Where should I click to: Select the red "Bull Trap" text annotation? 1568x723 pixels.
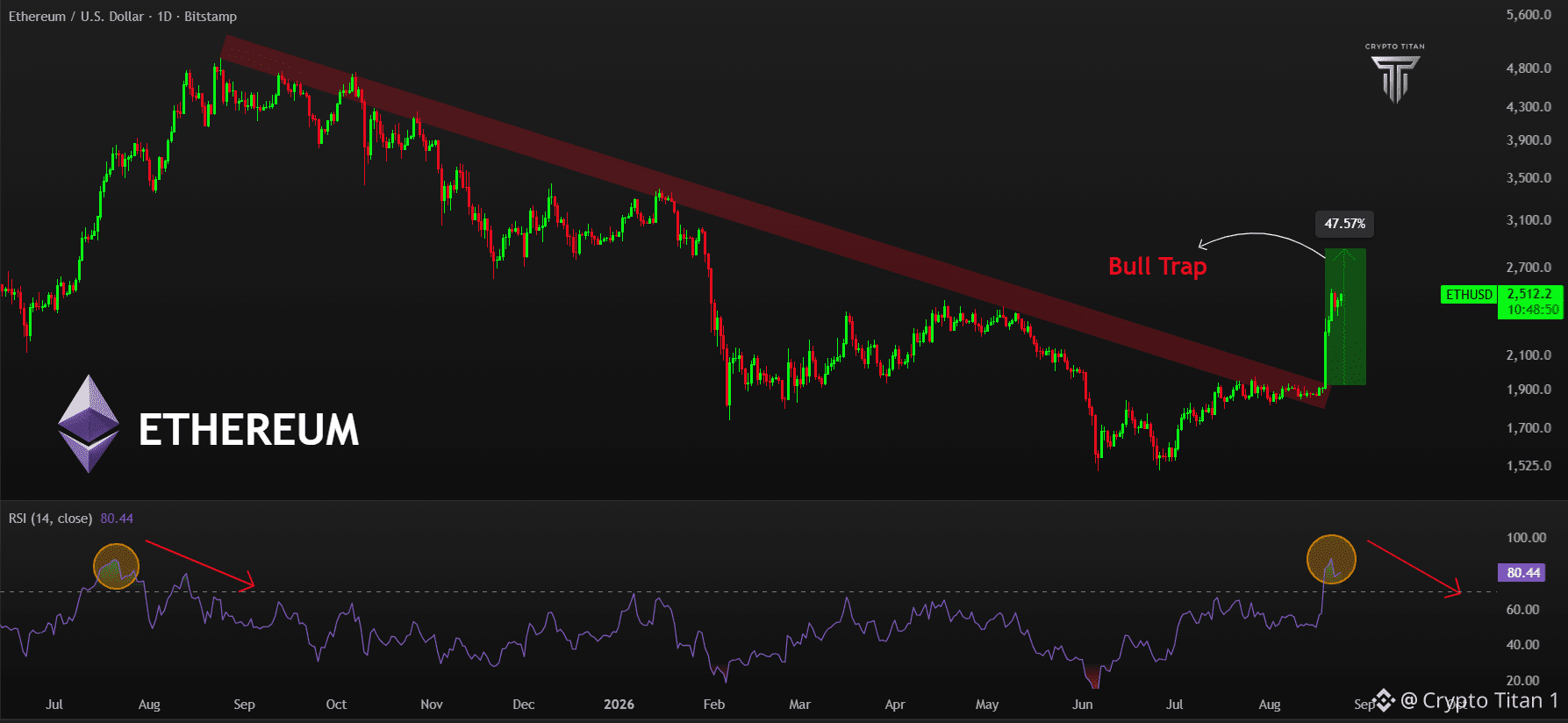pyautogui.click(x=1157, y=266)
